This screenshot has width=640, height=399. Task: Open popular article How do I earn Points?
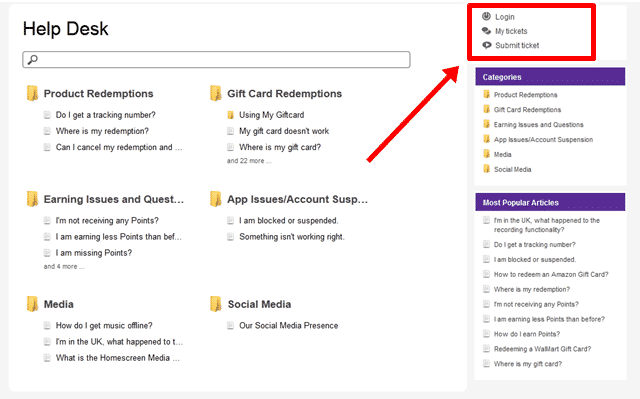[x=527, y=334]
